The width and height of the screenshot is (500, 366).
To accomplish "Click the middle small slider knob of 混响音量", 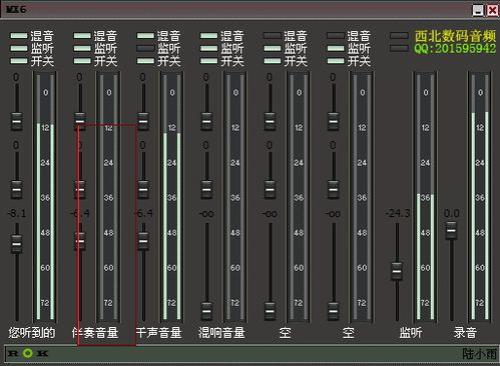I will [x=207, y=190].
